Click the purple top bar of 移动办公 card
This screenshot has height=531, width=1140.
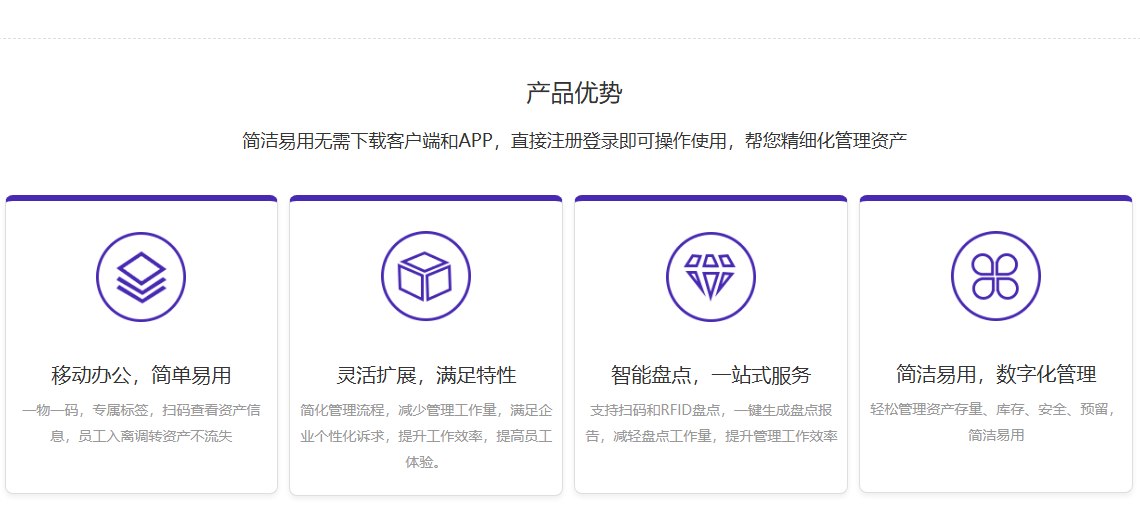click(141, 198)
